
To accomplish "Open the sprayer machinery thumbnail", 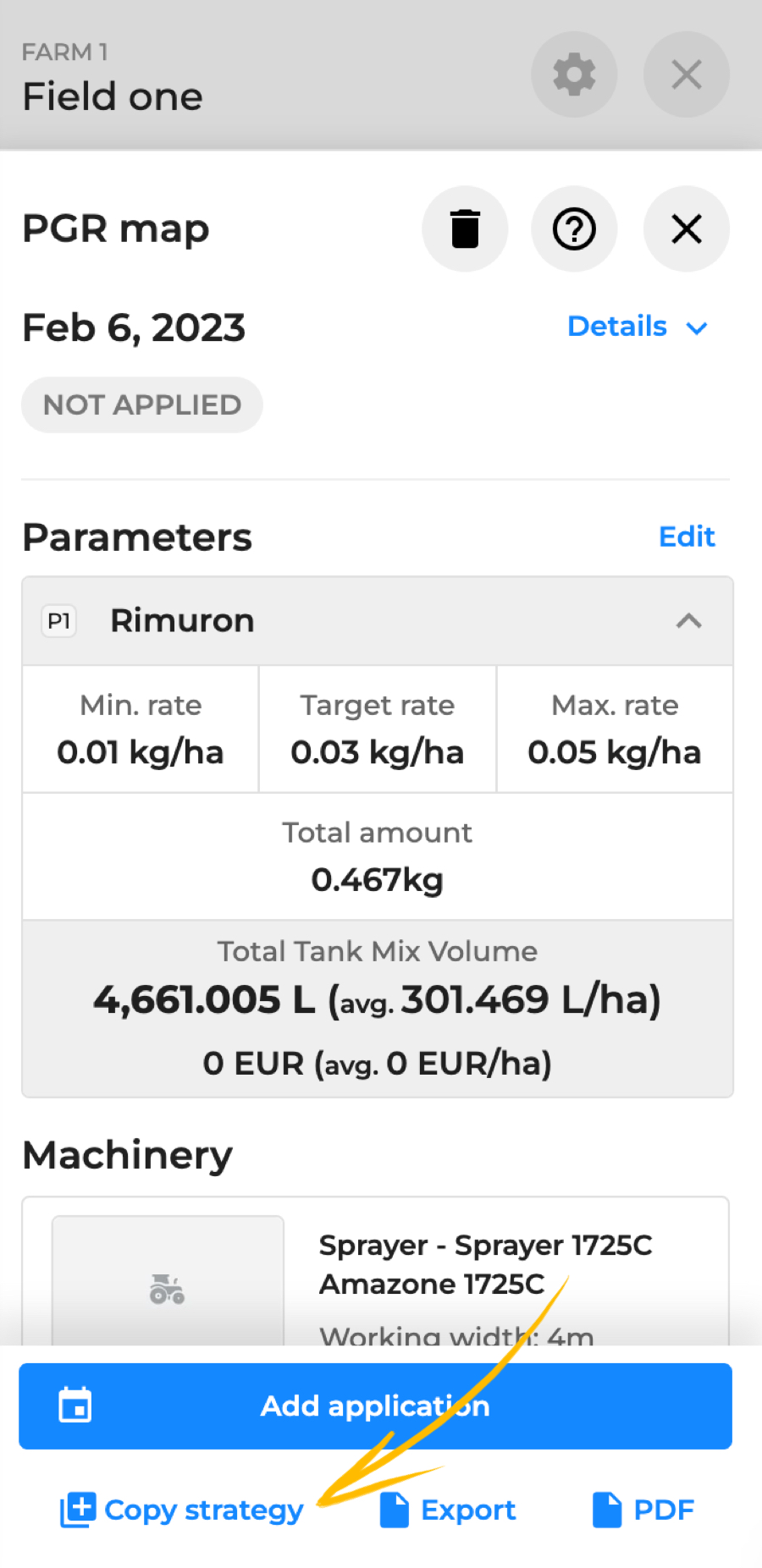I will [168, 1281].
